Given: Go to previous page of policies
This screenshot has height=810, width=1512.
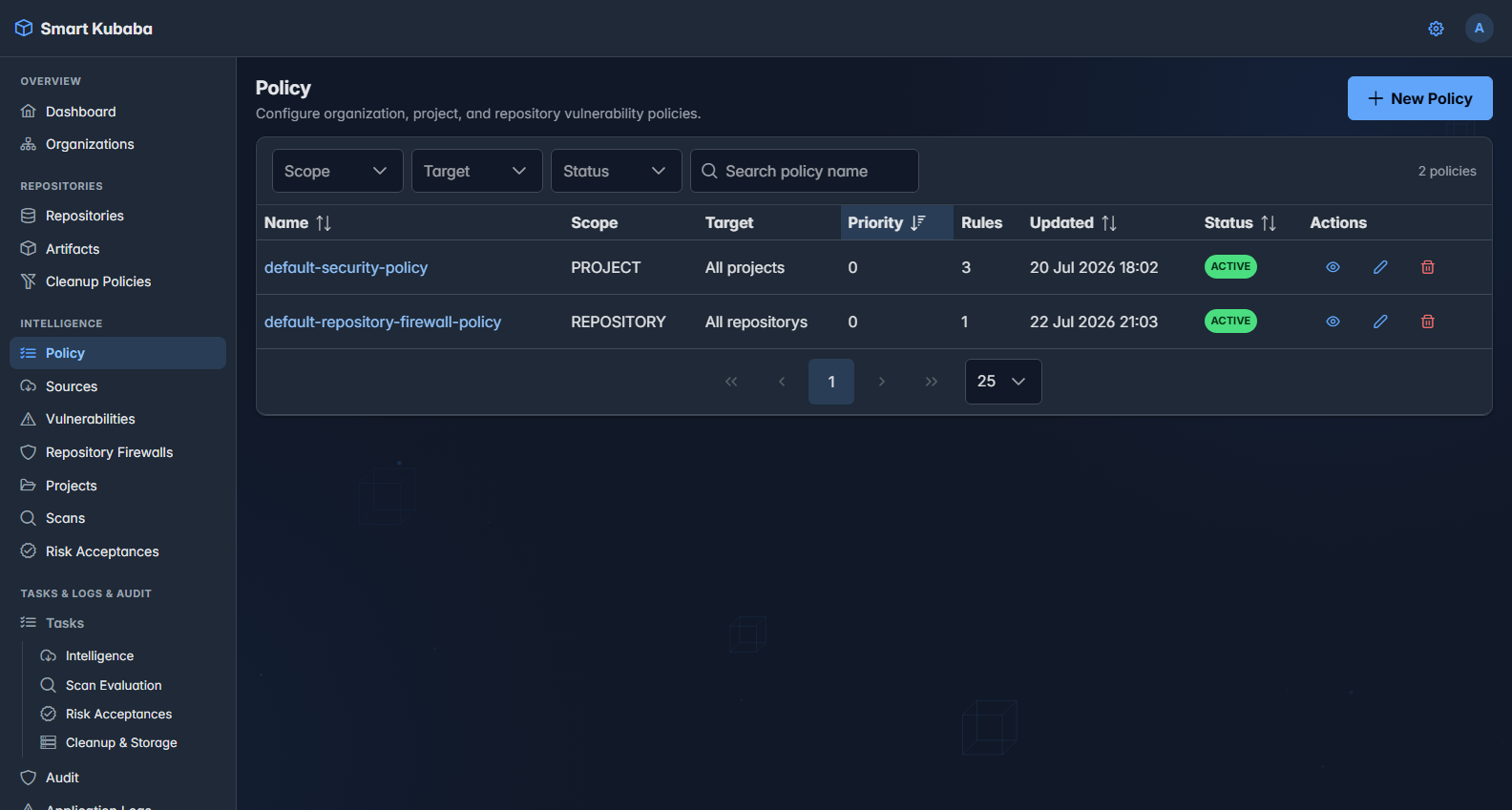Looking at the screenshot, I should [782, 382].
